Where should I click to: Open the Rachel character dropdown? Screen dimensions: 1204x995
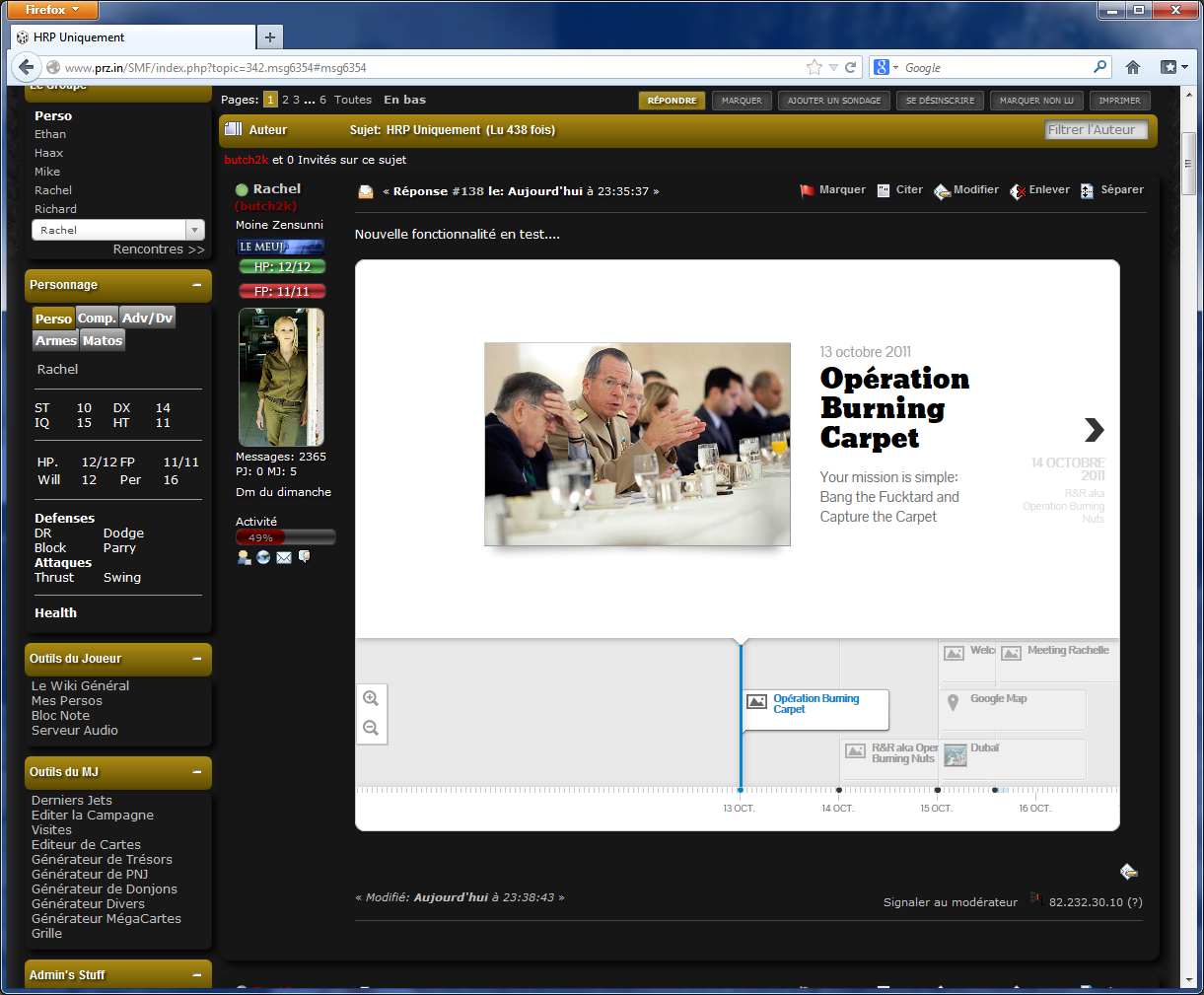tap(194, 230)
